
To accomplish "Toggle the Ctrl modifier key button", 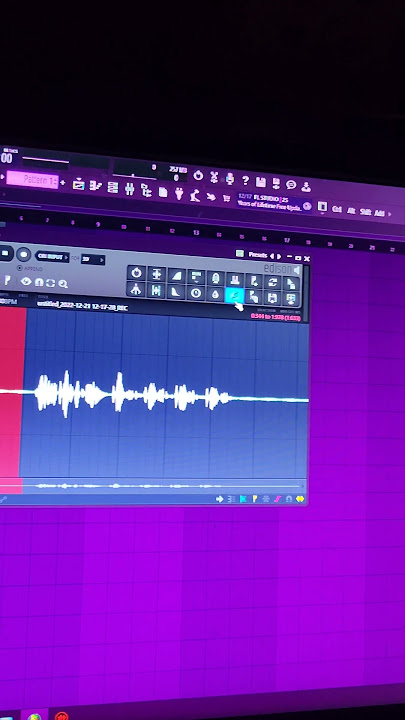I will 337,209.
